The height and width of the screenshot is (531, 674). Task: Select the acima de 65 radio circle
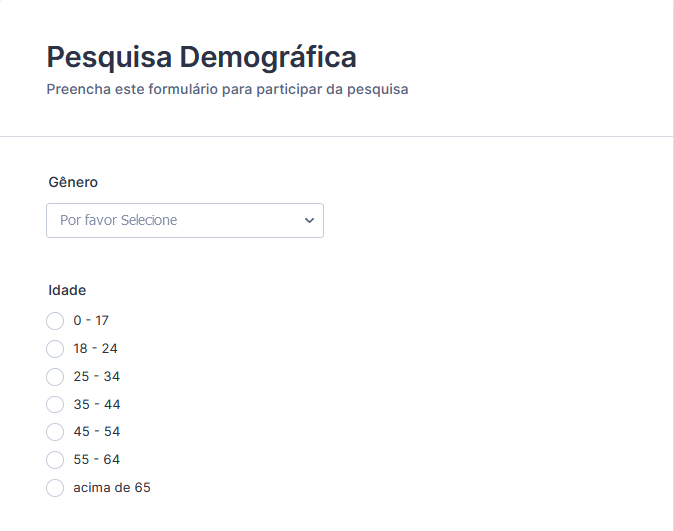click(x=55, y=488)
